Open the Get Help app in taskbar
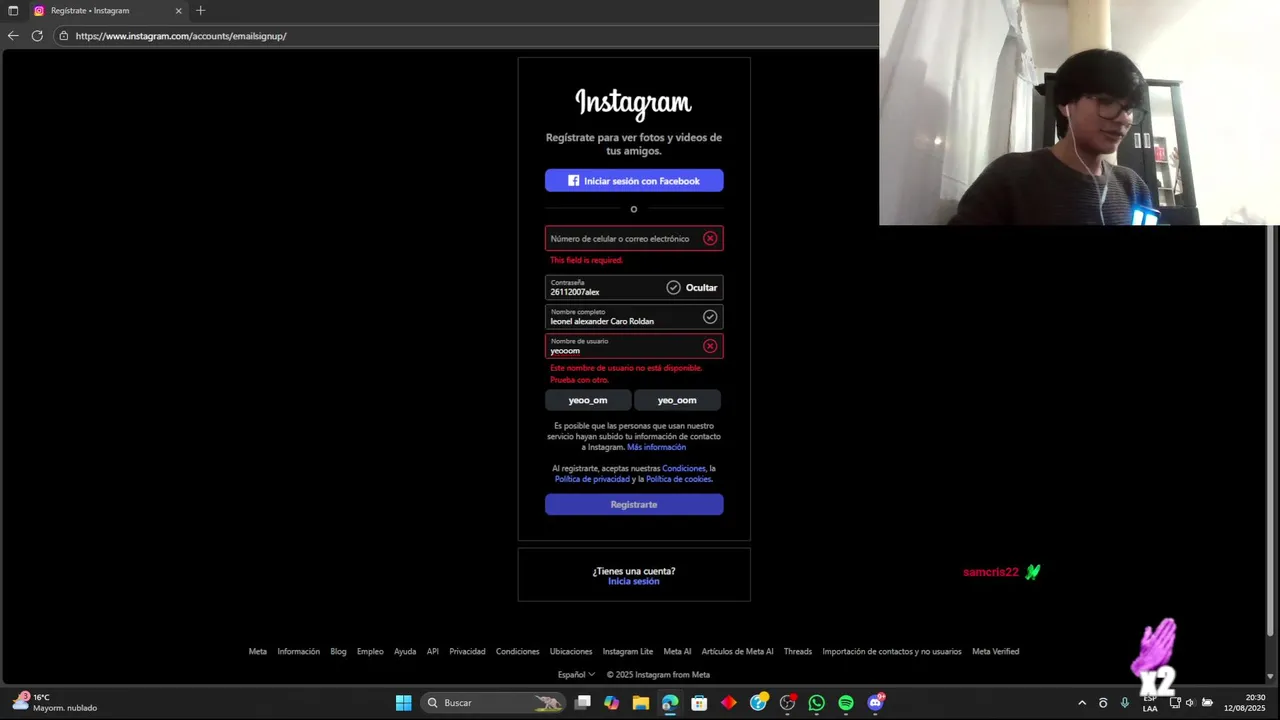Image resolution: width=1280 pixels, height=720 pixels. point(758,703)
